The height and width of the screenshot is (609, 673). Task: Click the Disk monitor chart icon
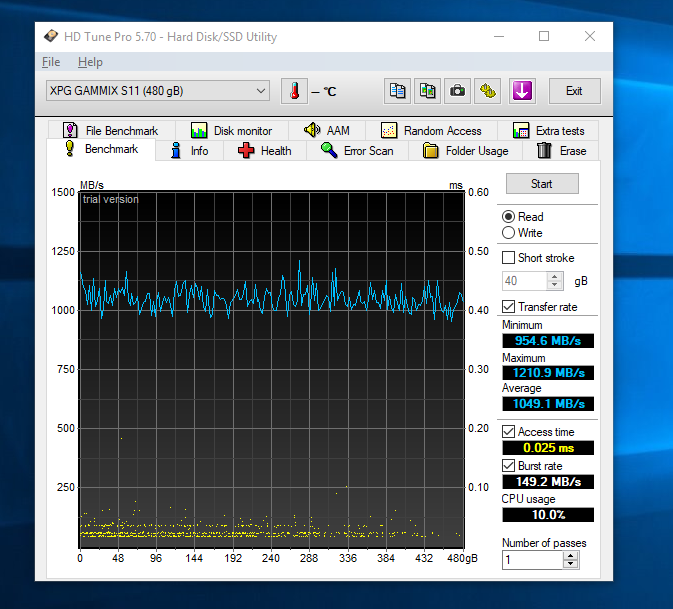[x=199, y=130]
